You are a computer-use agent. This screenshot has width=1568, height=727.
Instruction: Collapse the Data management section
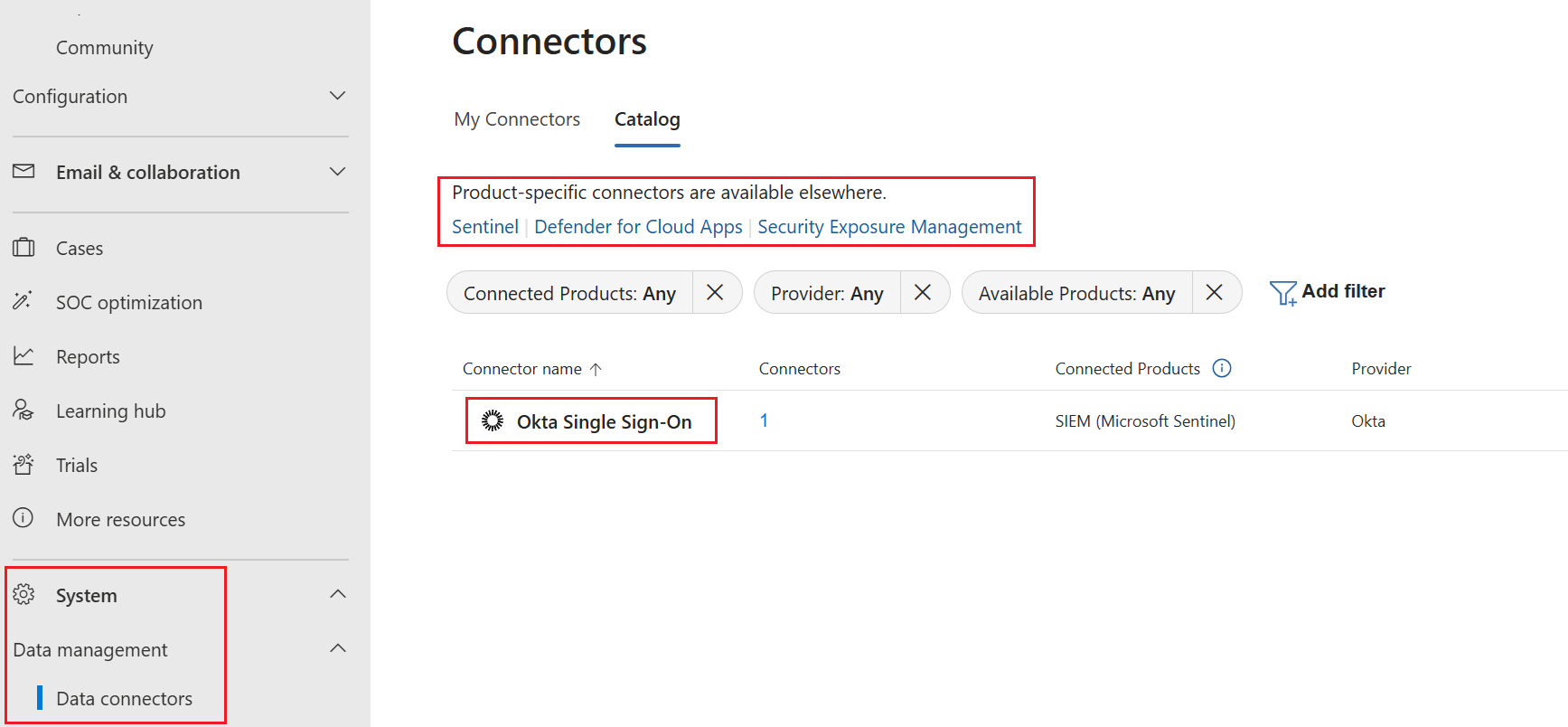(338, 648)
